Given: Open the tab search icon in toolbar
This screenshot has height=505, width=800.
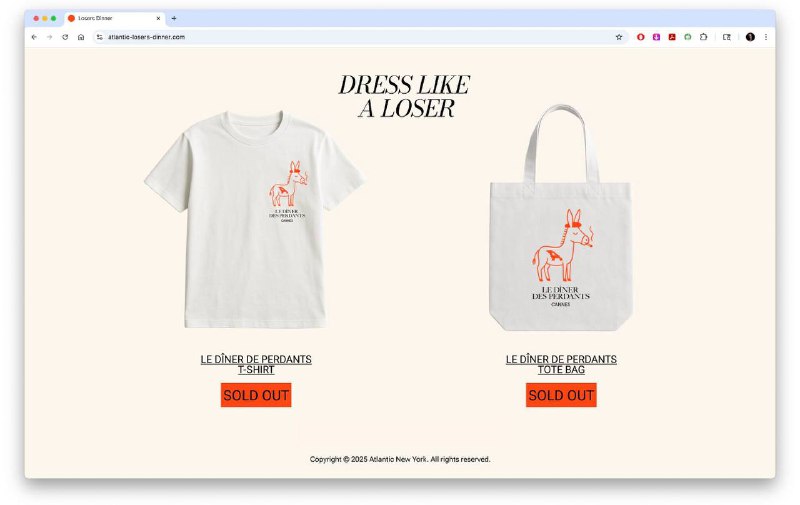Looking at the screenshot, I should coord(727,37).
